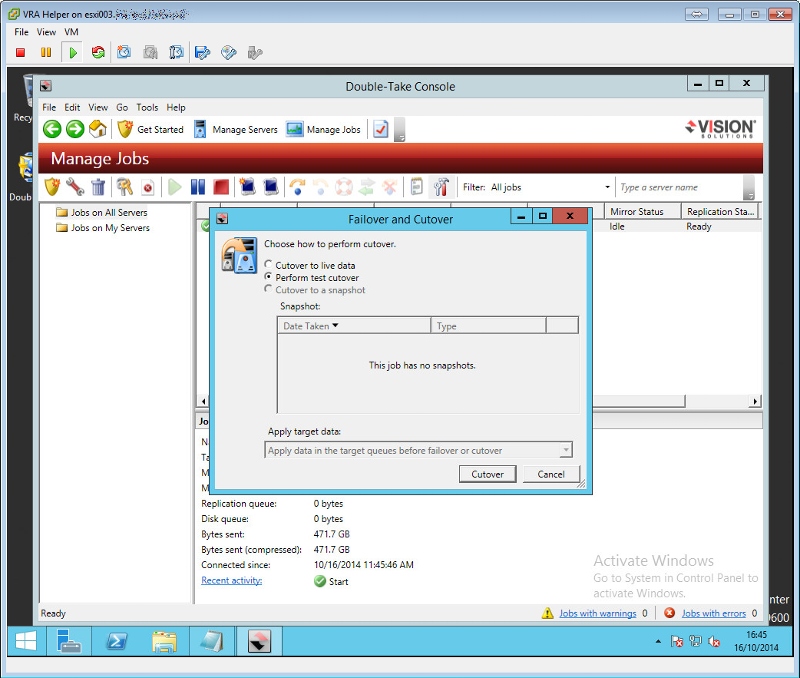Click the muted volume tray icon
This screenshot has height=678, width=800.
[x=714, y=642]
